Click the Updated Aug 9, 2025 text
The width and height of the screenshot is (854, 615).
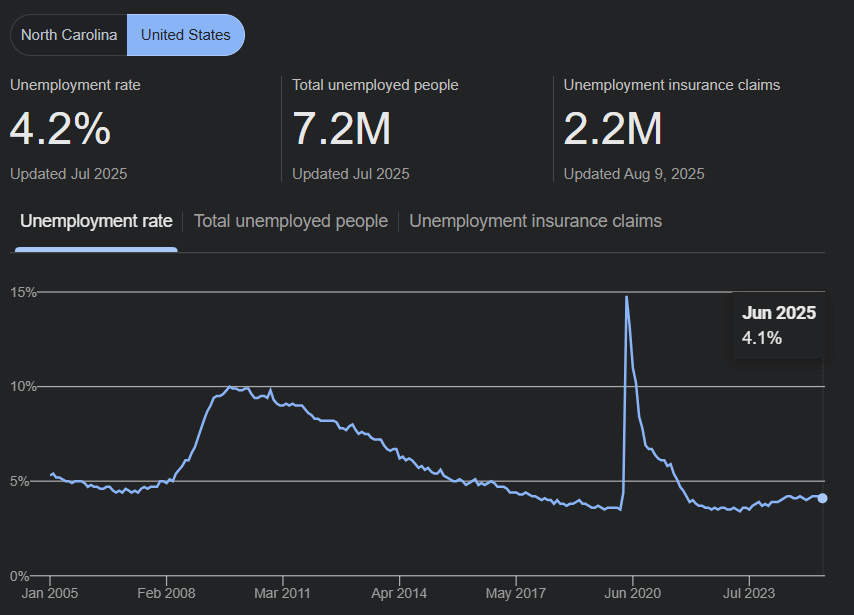click(634, 174)
